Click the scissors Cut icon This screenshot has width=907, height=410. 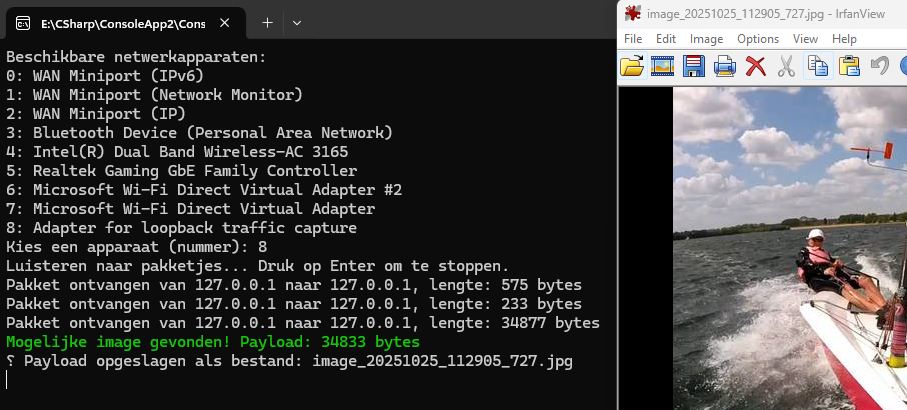(786, 67)
